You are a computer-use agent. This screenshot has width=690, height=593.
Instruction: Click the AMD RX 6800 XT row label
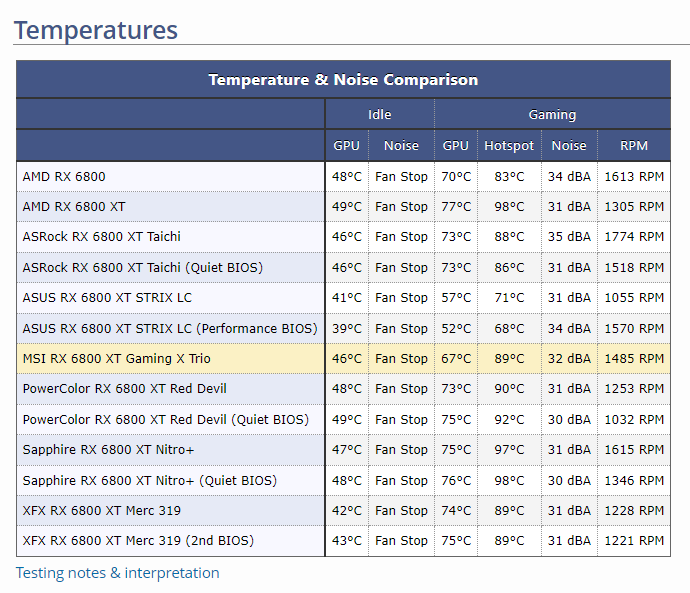coord(74,207)
